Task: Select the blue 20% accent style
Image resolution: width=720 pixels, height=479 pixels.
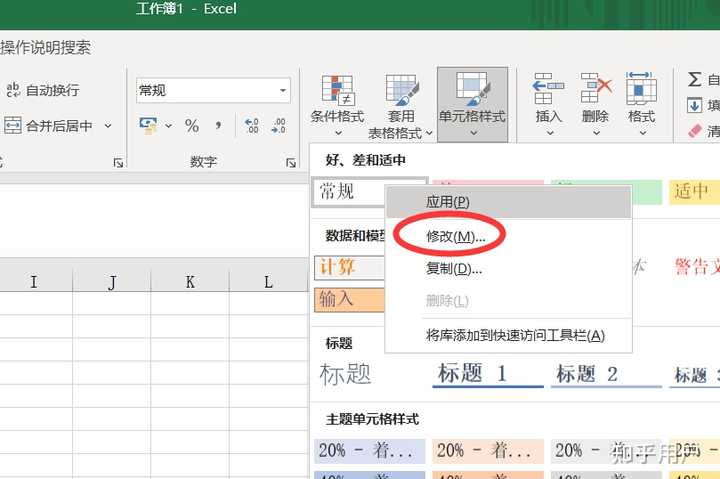Action: 369,451
